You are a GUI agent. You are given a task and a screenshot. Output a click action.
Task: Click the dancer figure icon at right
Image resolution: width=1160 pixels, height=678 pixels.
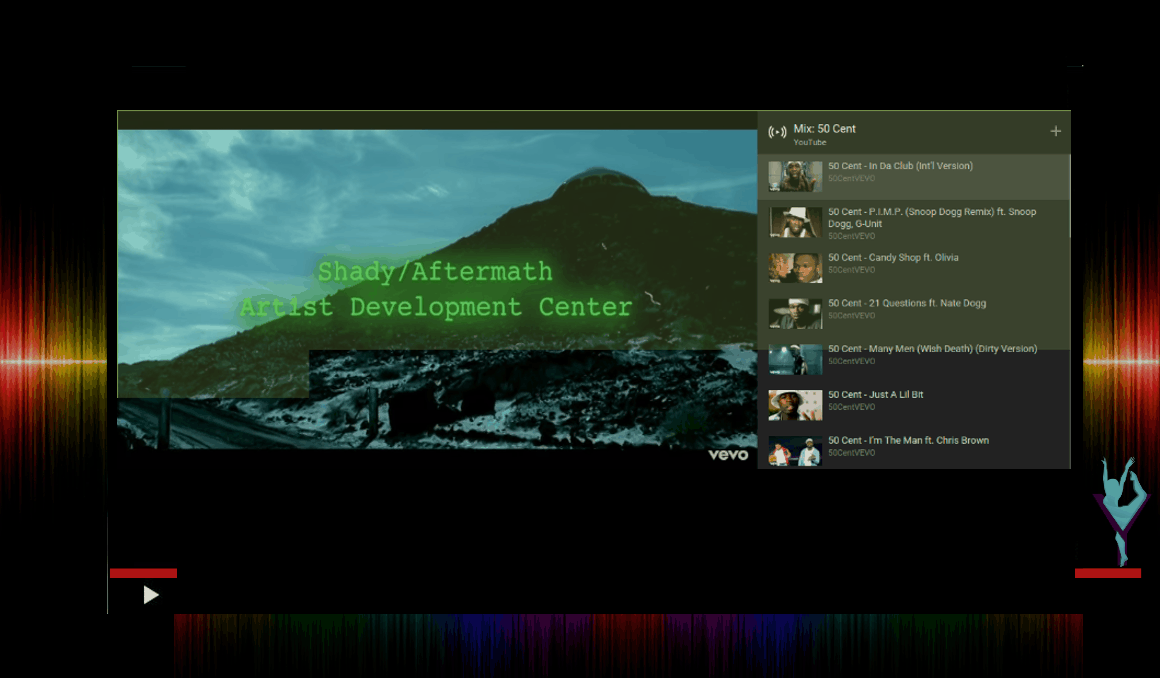click(1122, 511)
